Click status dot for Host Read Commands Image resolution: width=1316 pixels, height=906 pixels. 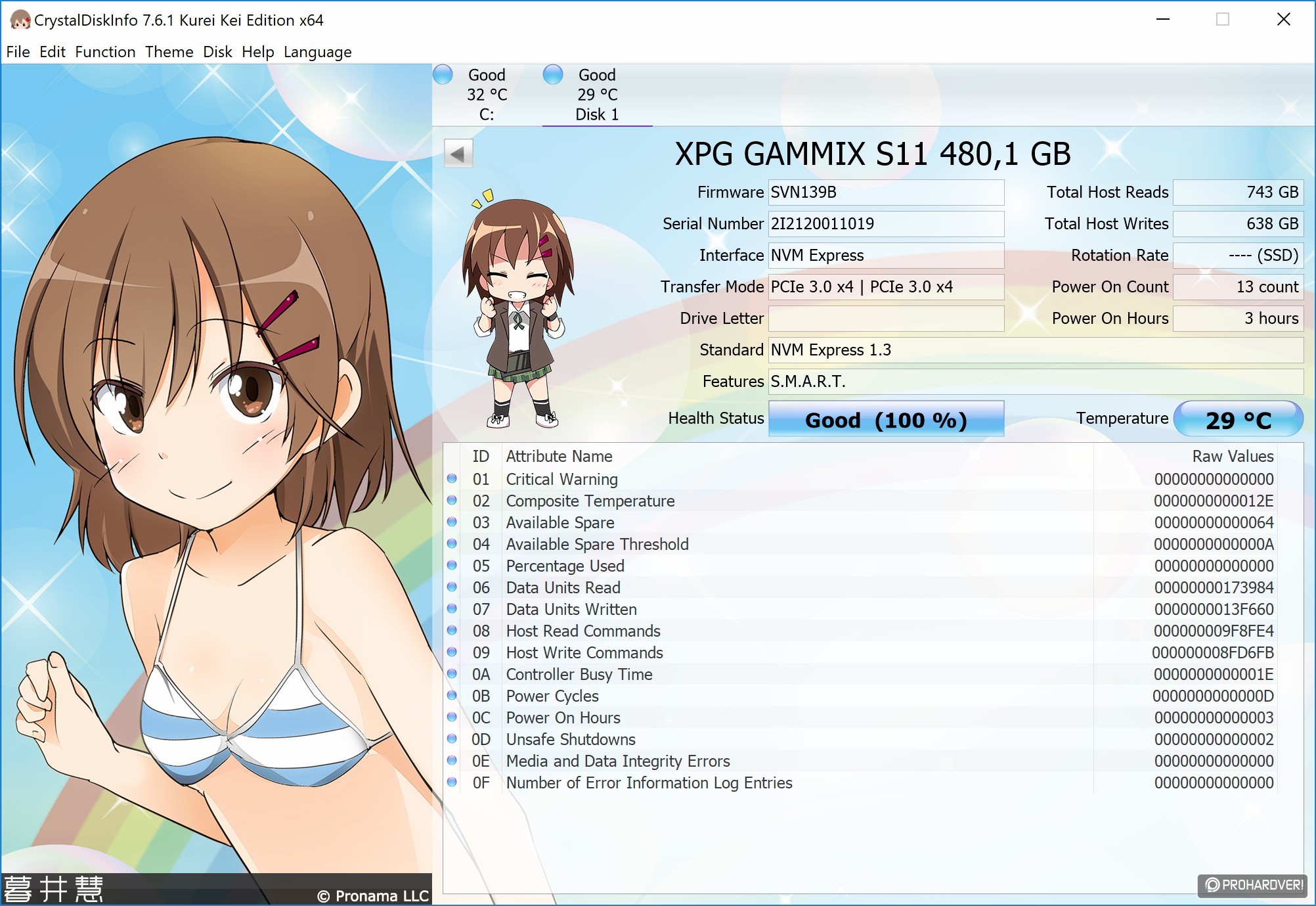point(452,631)
